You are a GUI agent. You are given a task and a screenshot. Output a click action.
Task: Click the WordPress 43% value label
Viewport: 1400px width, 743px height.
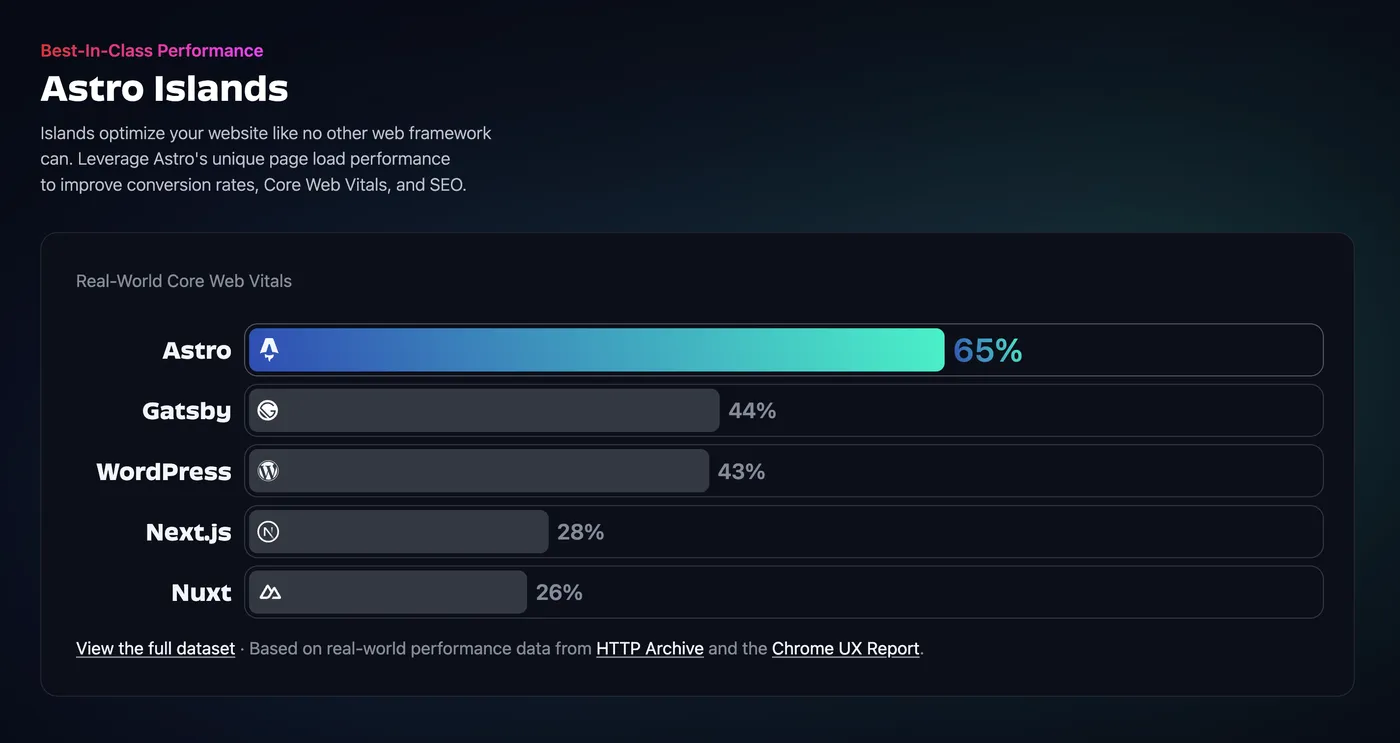tap(741, 471)
